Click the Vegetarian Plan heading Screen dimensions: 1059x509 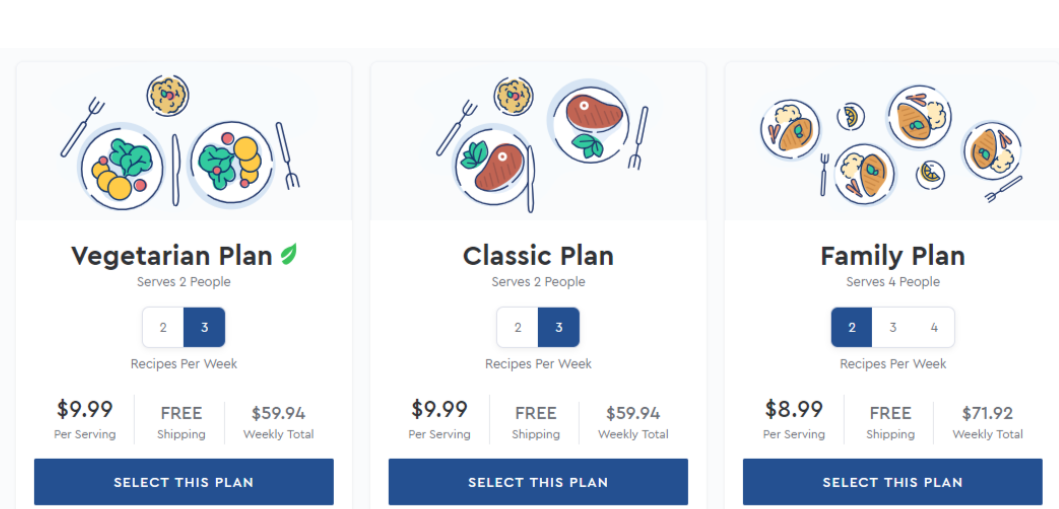pyautogui.click(x=173, y=256)
